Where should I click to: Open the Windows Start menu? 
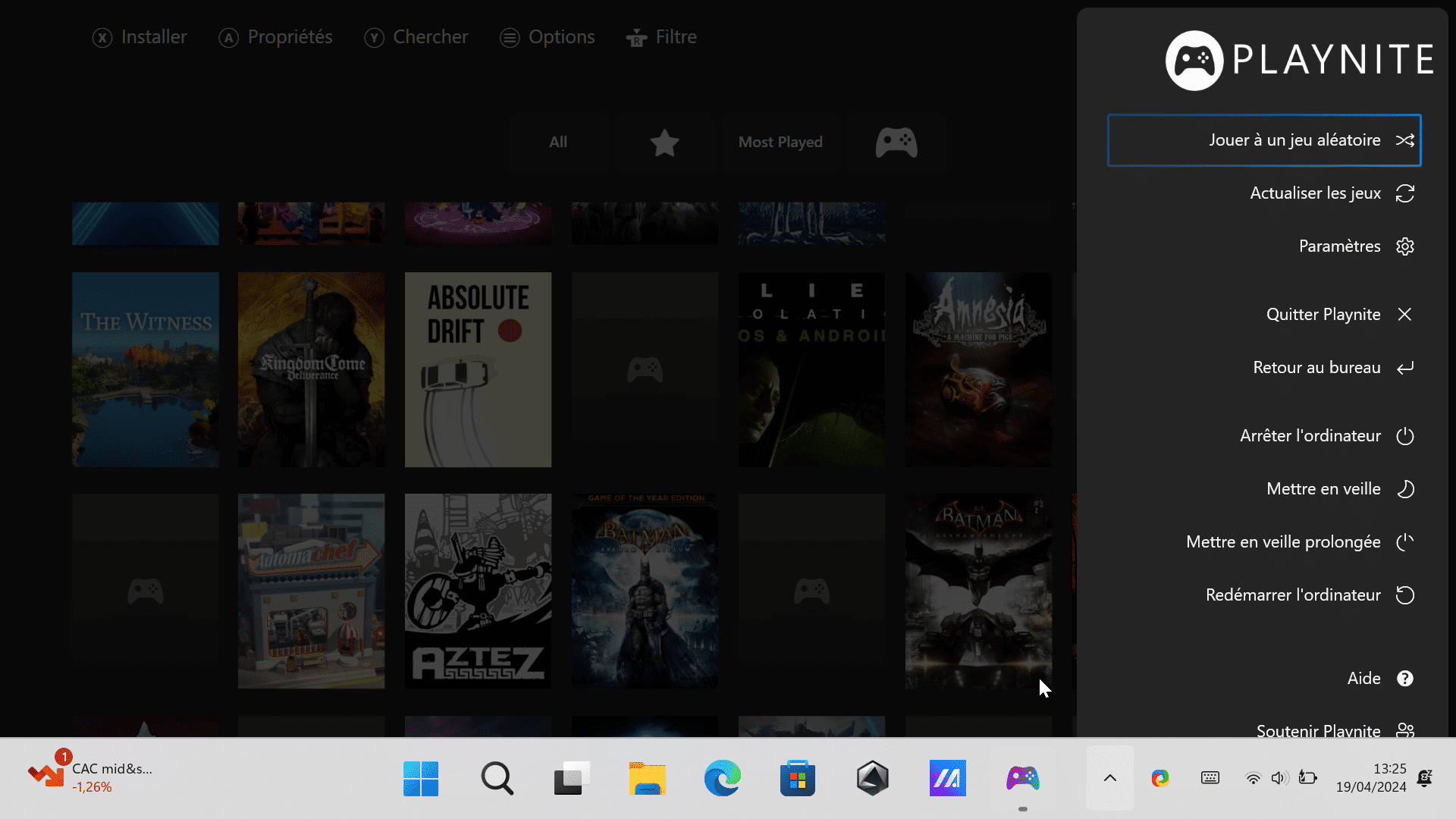point(421,778)
